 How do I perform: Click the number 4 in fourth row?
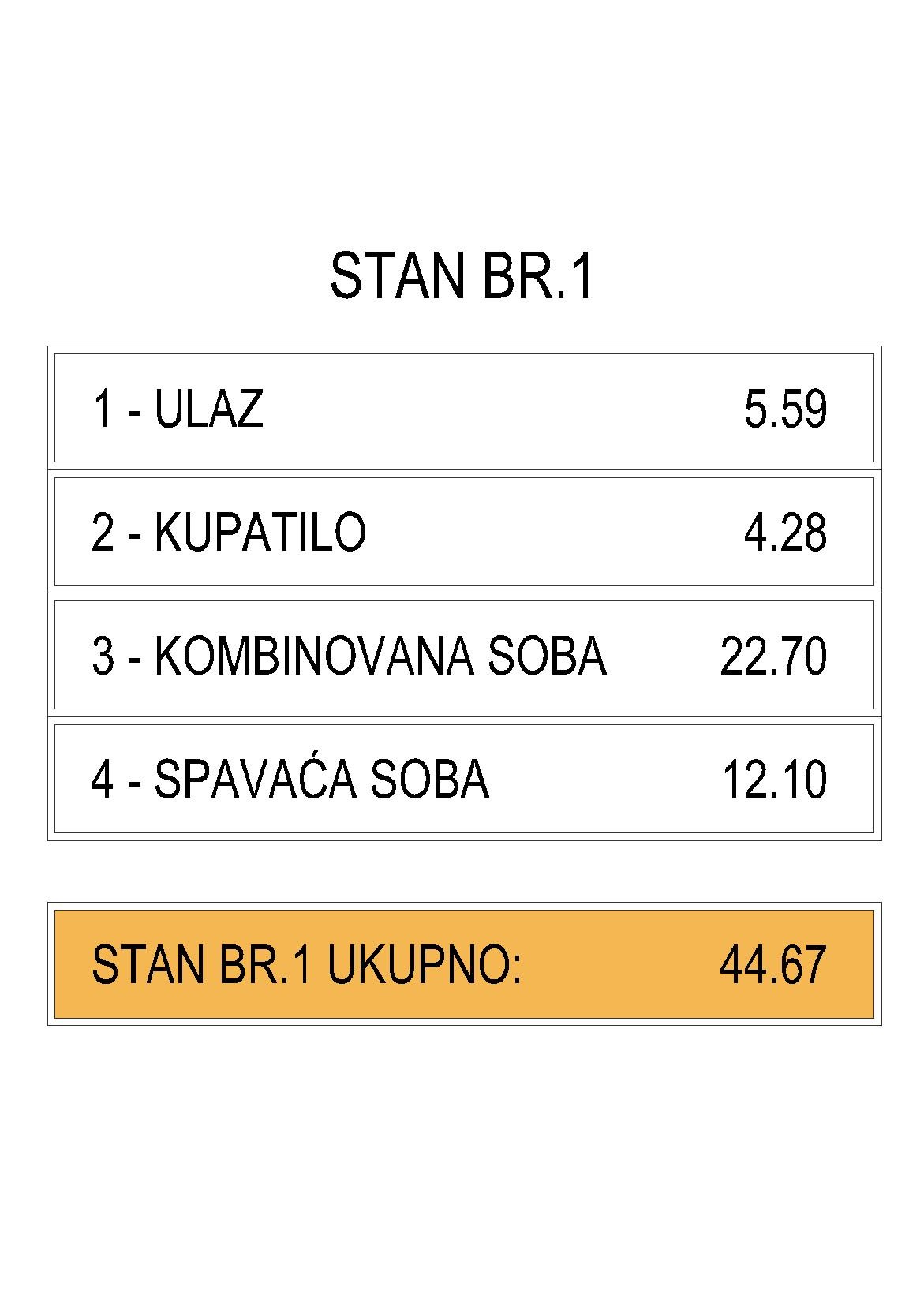[103, 780]
